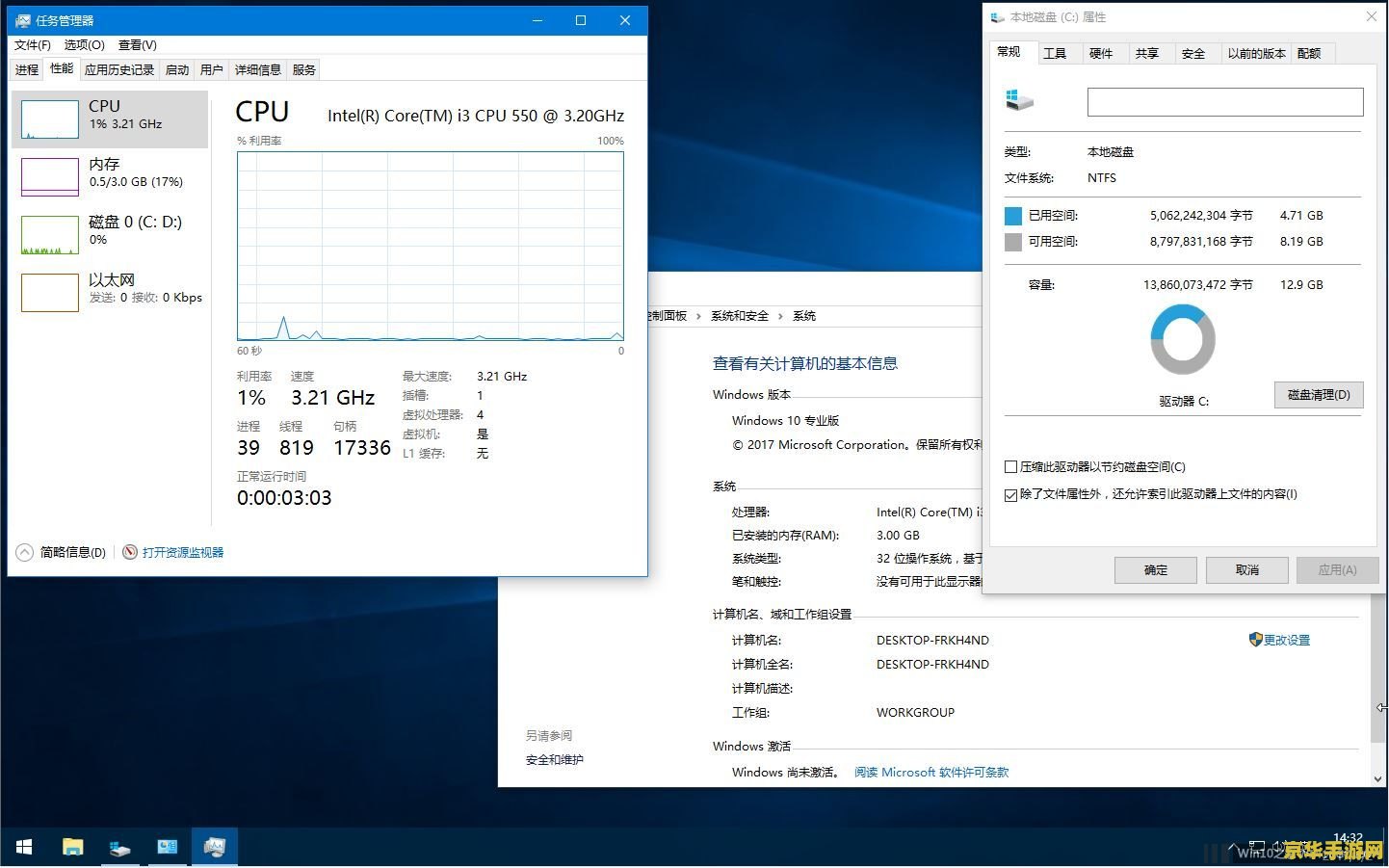
Task: Select Disk 0 (C: D:) performance item
Action: click(110, 234)
